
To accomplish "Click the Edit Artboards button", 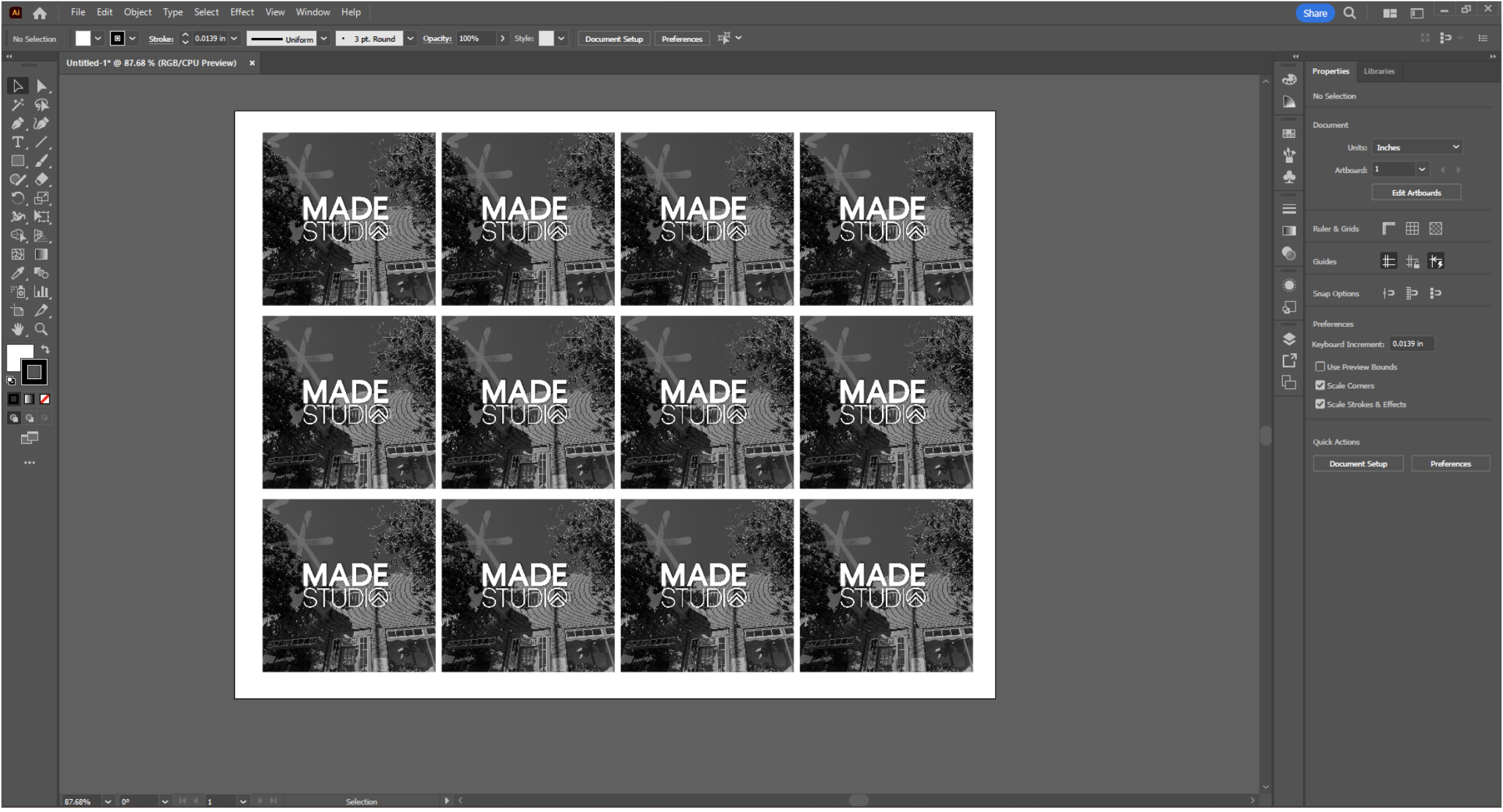I will coord(1416,193).
